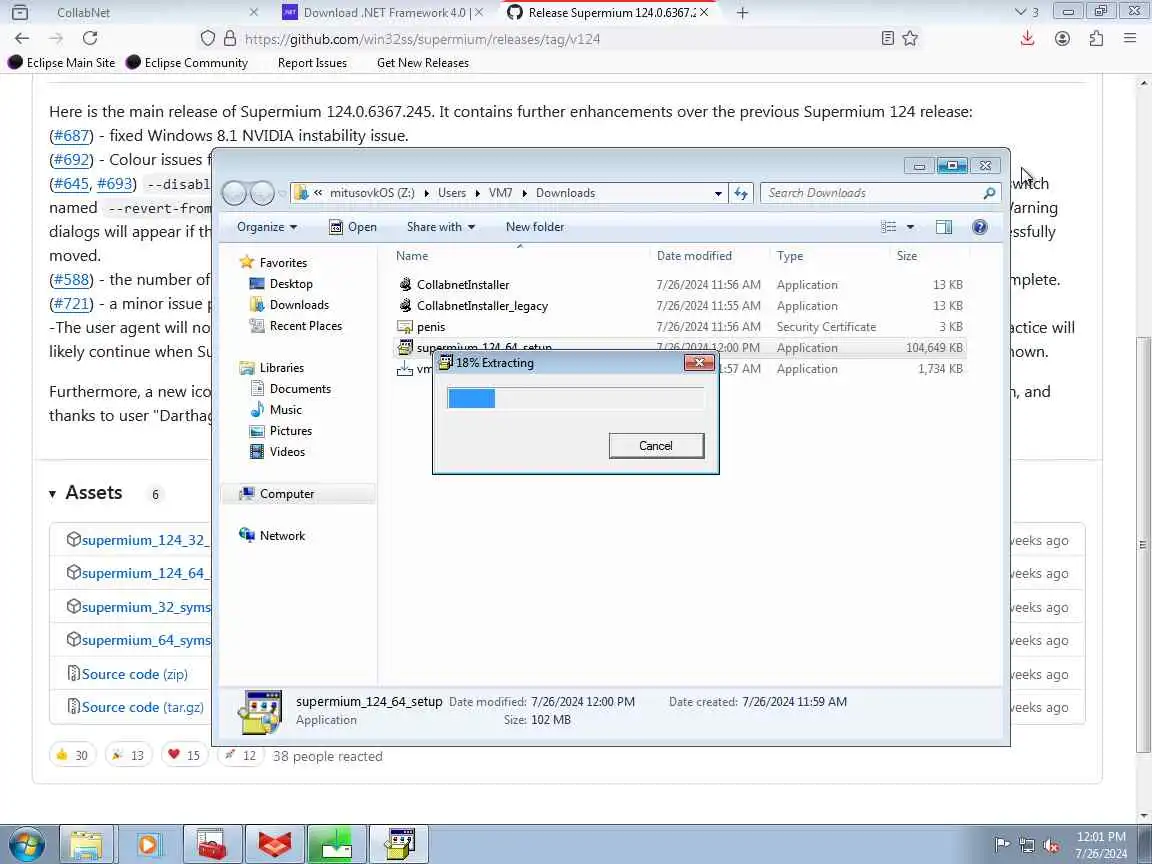Bookmark page with star icon

click(x=910, y=38)
